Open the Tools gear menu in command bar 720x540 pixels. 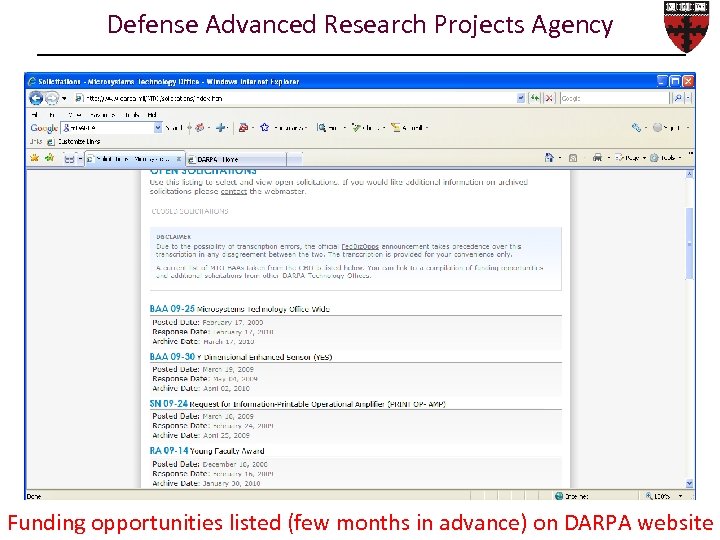[665, 158]
